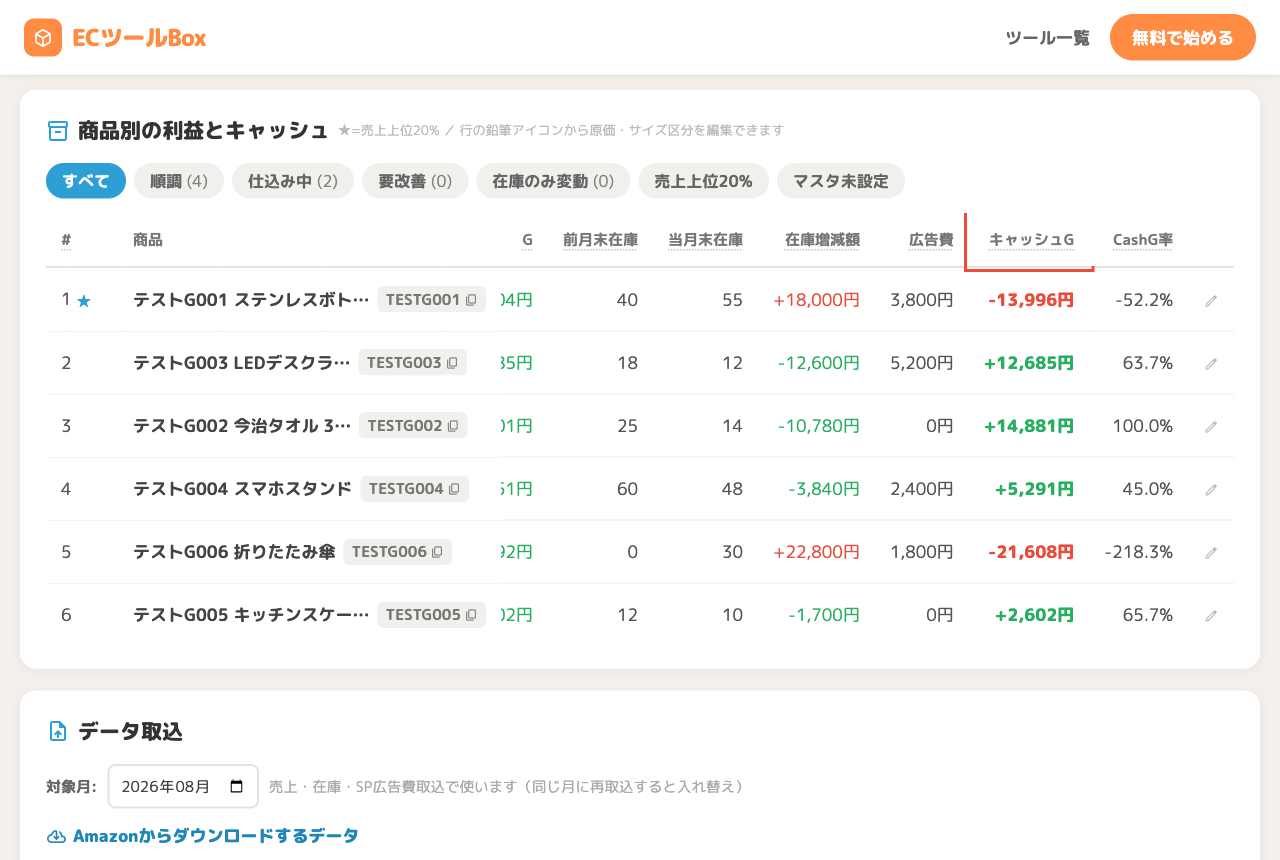Filter by 要改善 (0)
Viewport: 1280px width, 860px height.
[415, 181]
